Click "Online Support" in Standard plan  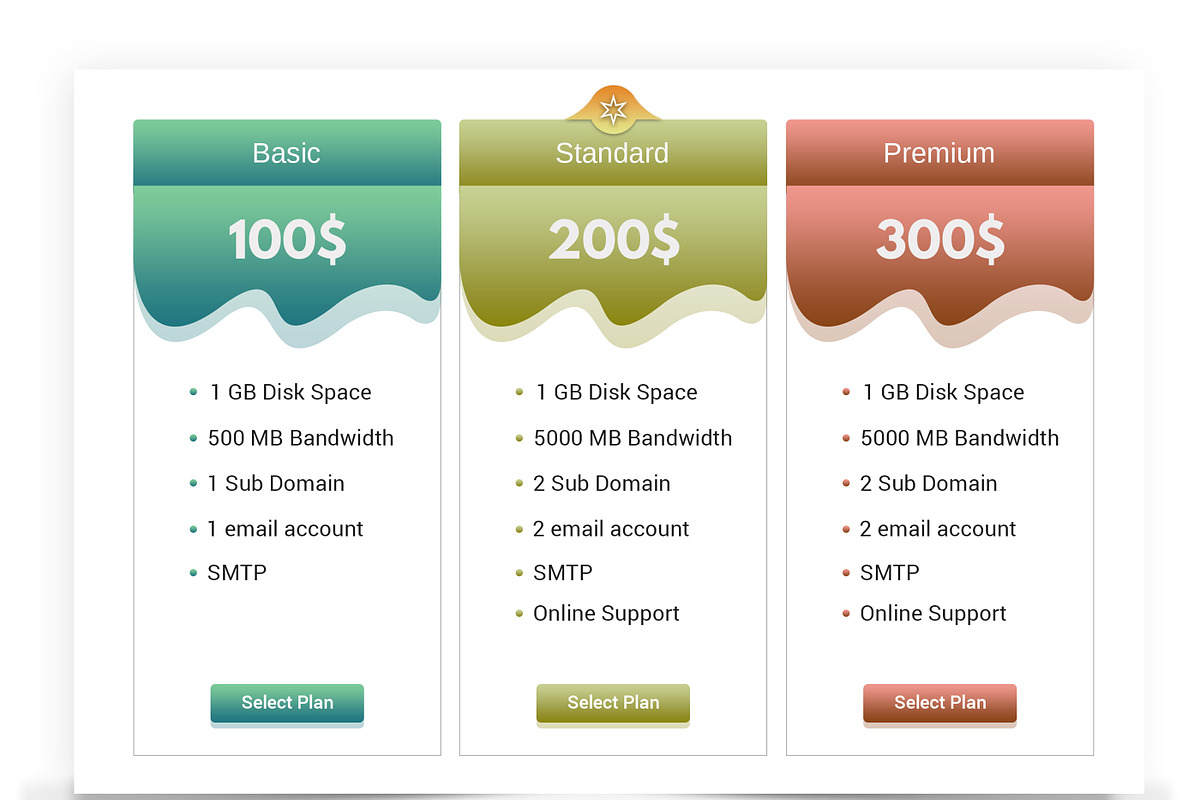606,614
